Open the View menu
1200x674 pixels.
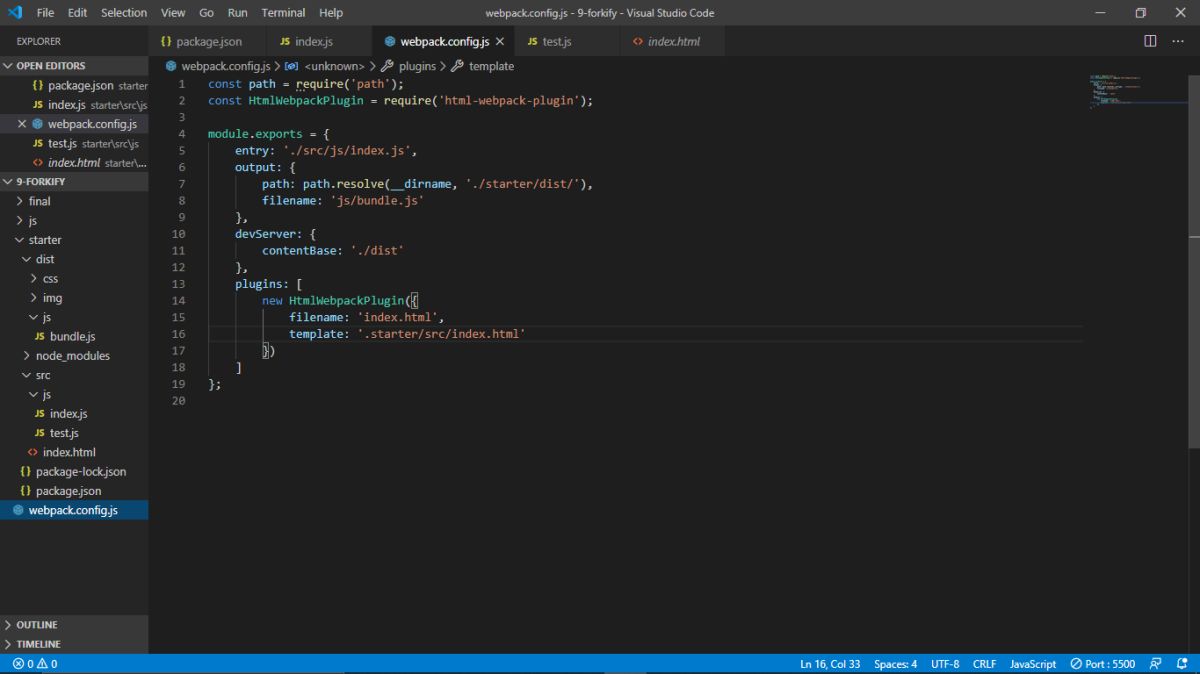(173, 13)
